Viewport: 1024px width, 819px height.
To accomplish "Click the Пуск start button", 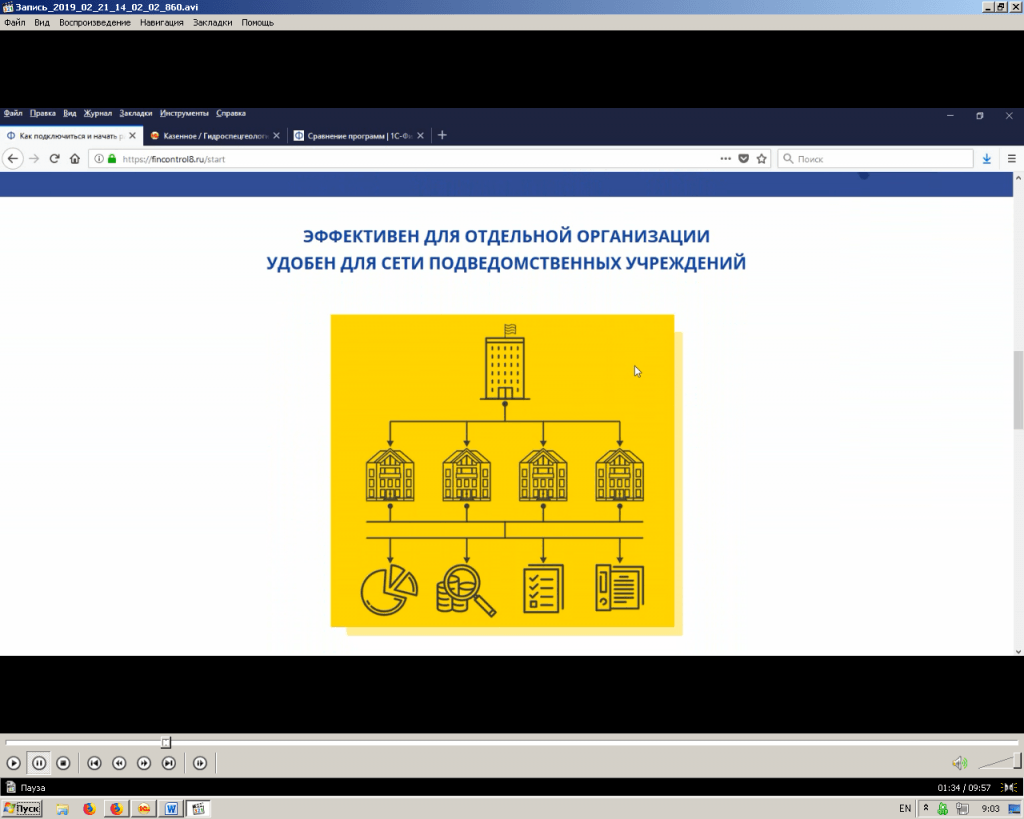I will (x=22, y=808).
